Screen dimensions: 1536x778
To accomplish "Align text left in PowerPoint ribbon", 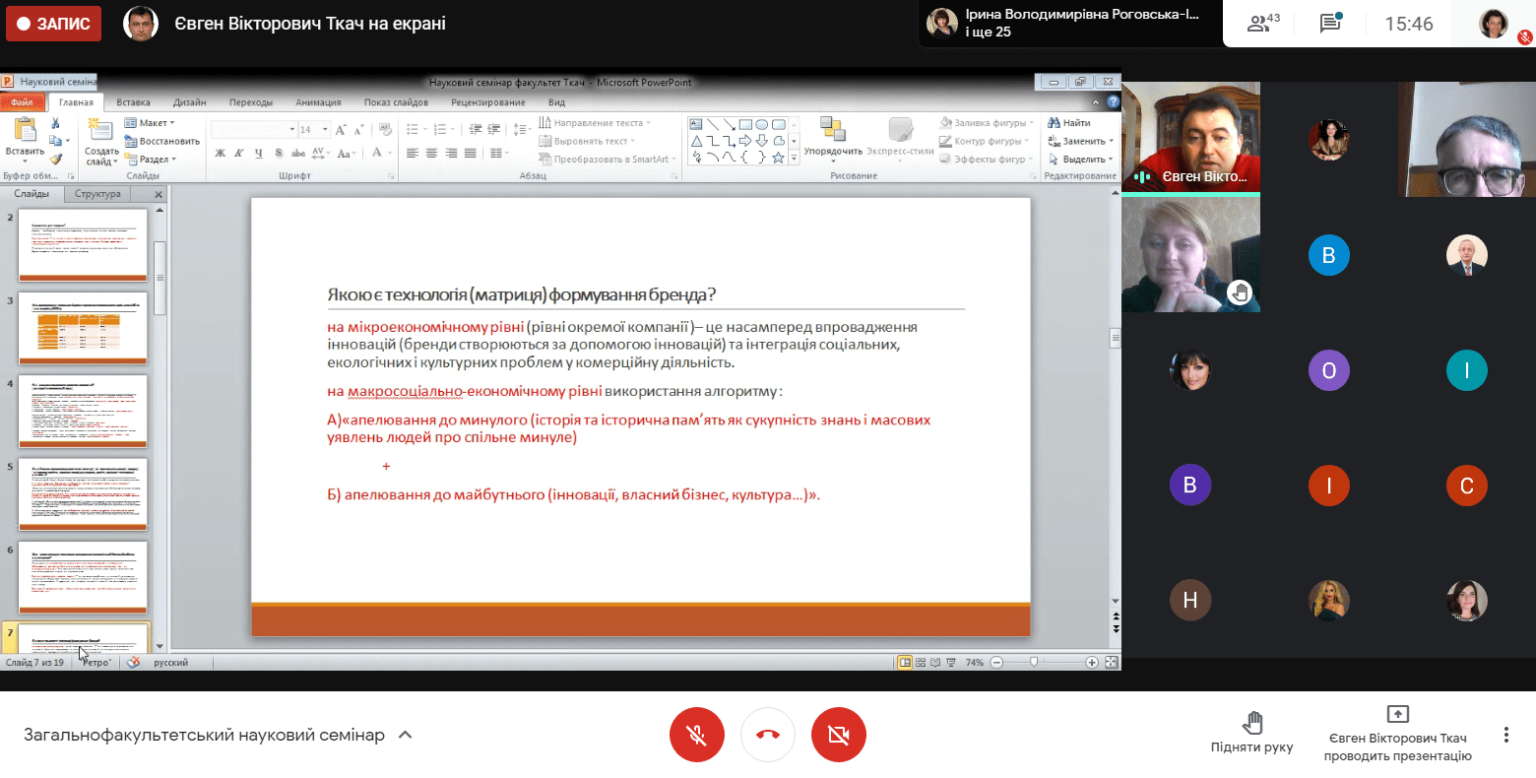I will [x=412, y=153].
